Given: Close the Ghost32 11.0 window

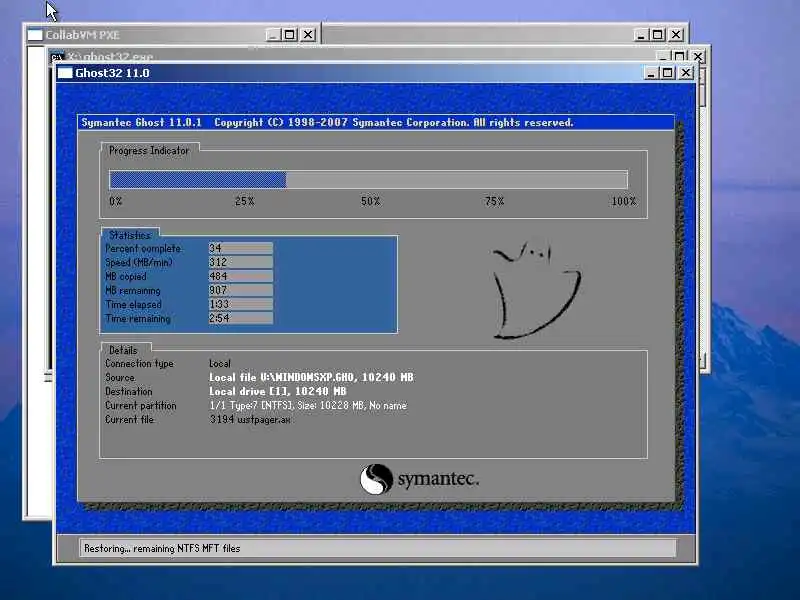Looking at the screenshot, I should [686, 73].
